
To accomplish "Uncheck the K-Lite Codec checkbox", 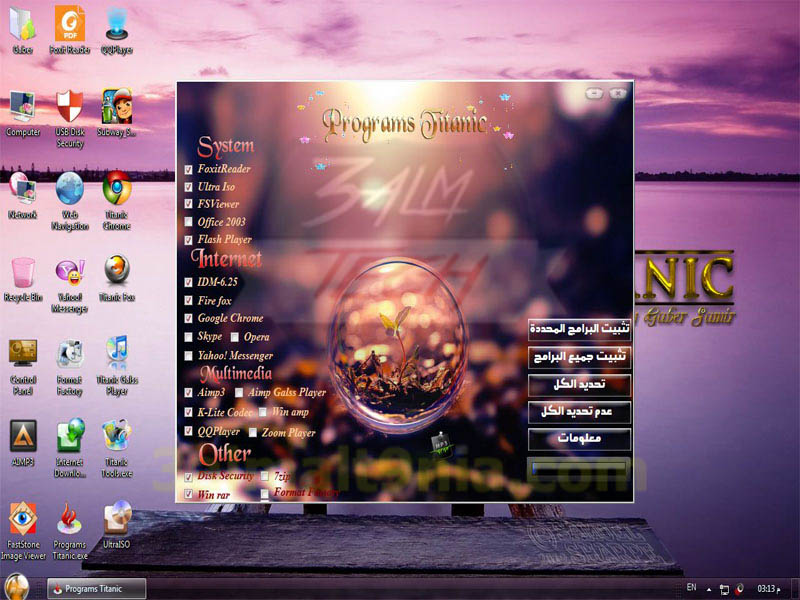I will coord(188,412).
